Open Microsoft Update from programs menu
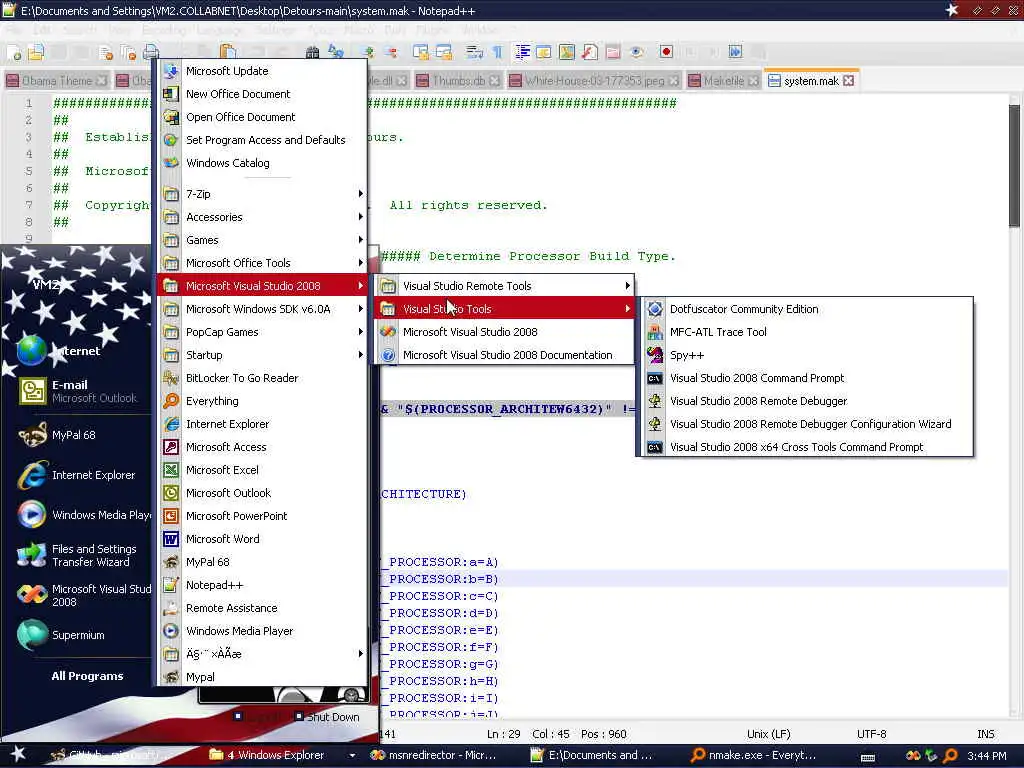This screenshot has height=768, width=1024. pos(261,71)
